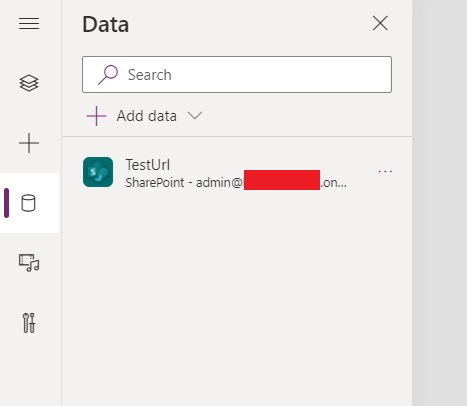This screenshot has height=406, width=467.
Task: Focus the Search data field
Action: point(237,75)
